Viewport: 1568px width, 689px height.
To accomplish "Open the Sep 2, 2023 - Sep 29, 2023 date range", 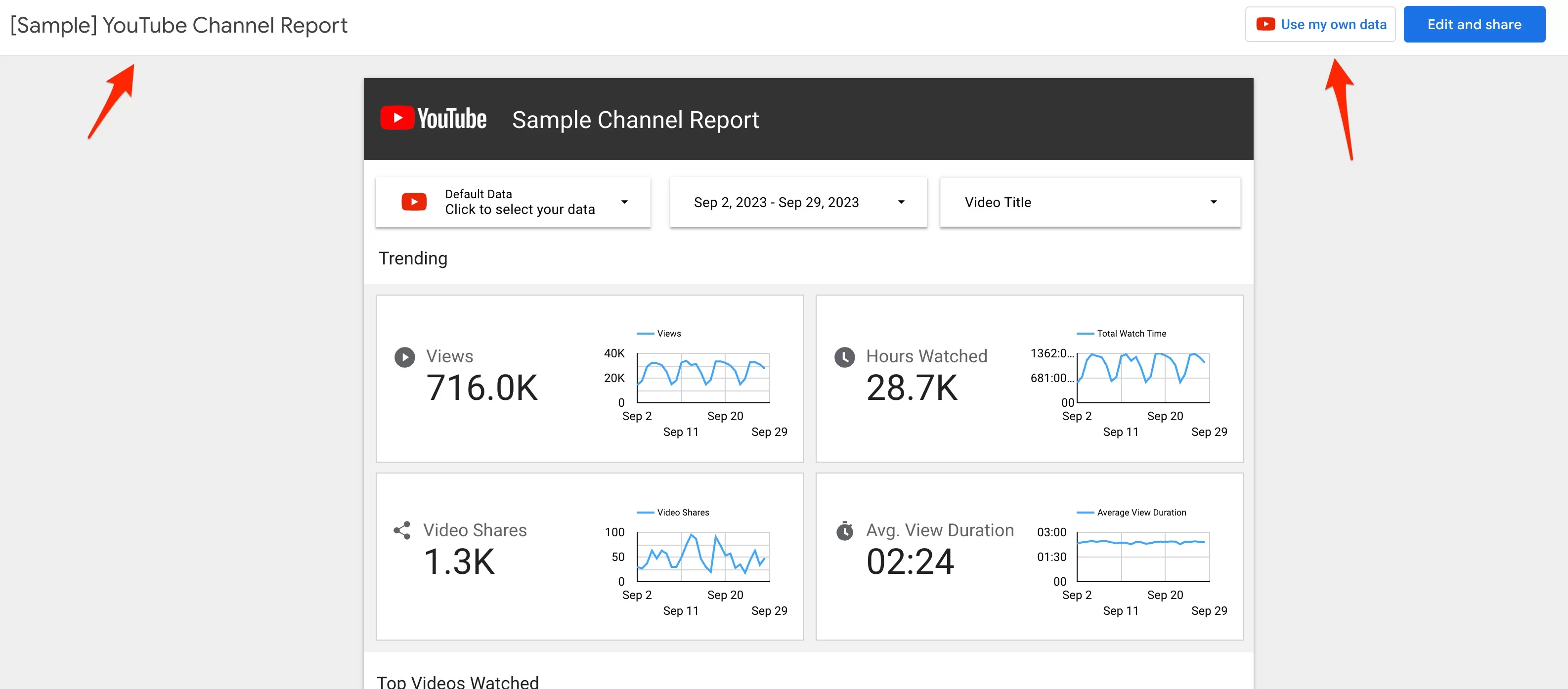I will [798, 202].
